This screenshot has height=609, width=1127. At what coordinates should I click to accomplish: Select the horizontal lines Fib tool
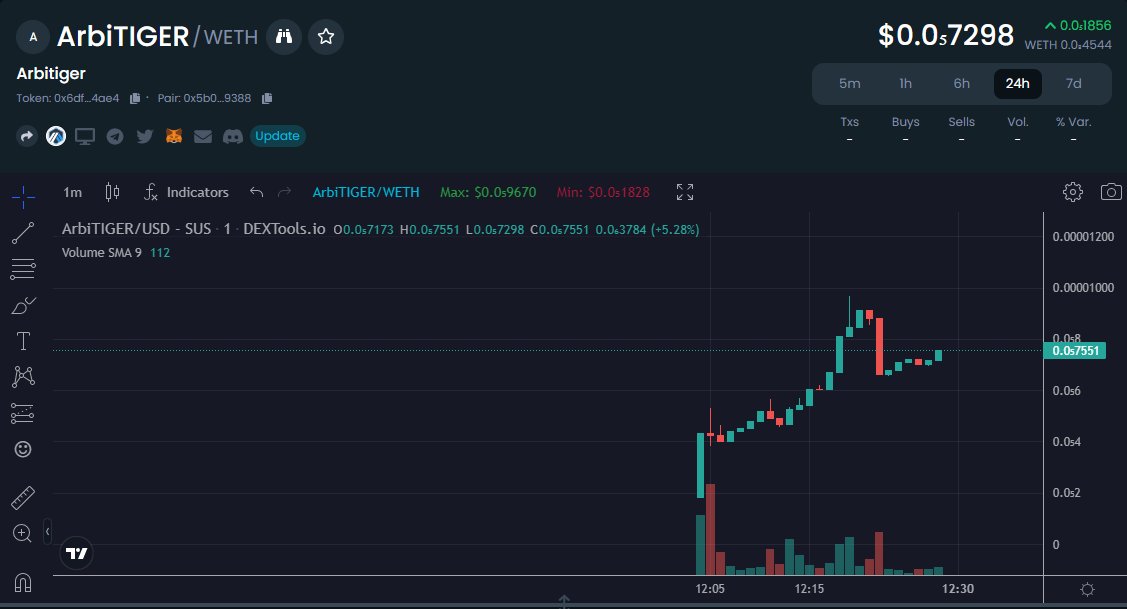tap(23, 269)
